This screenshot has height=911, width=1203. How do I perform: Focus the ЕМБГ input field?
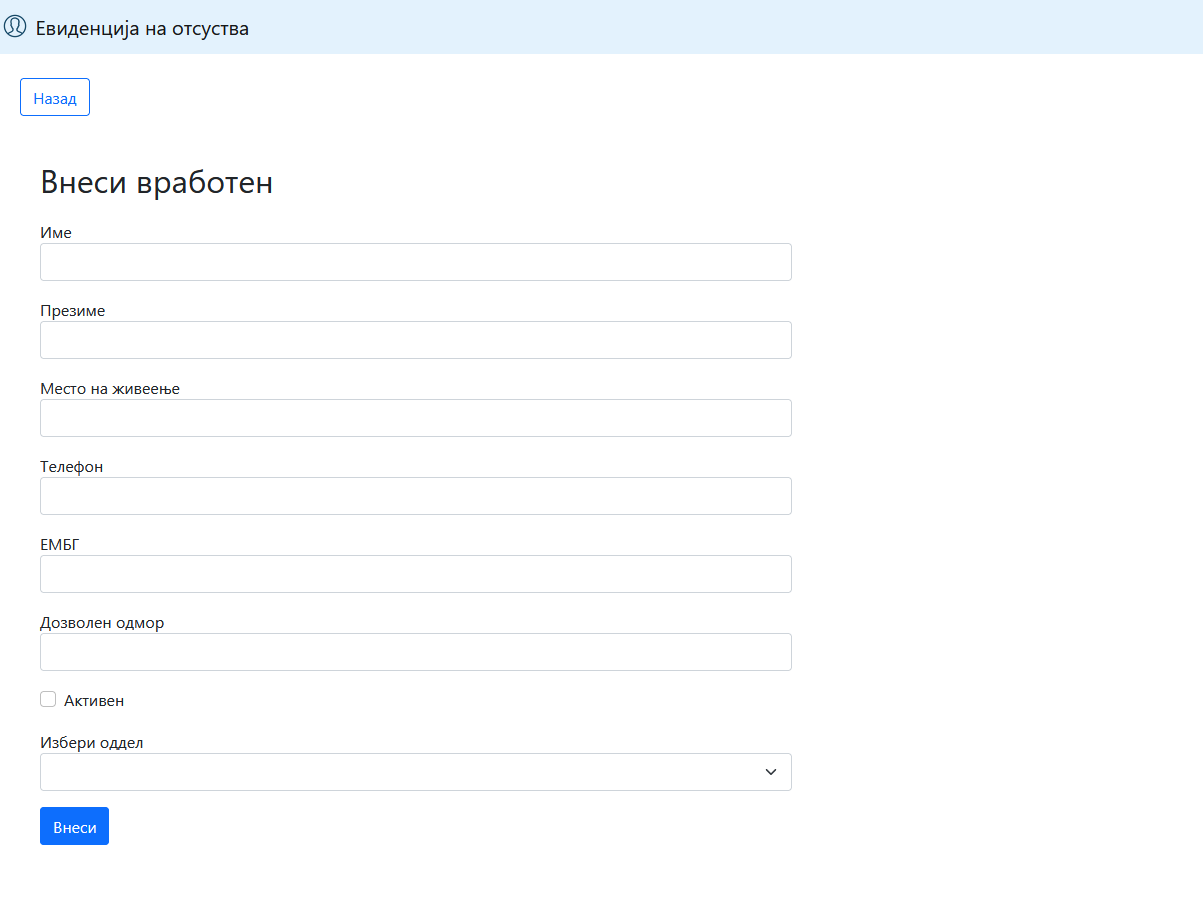(415, 574)
